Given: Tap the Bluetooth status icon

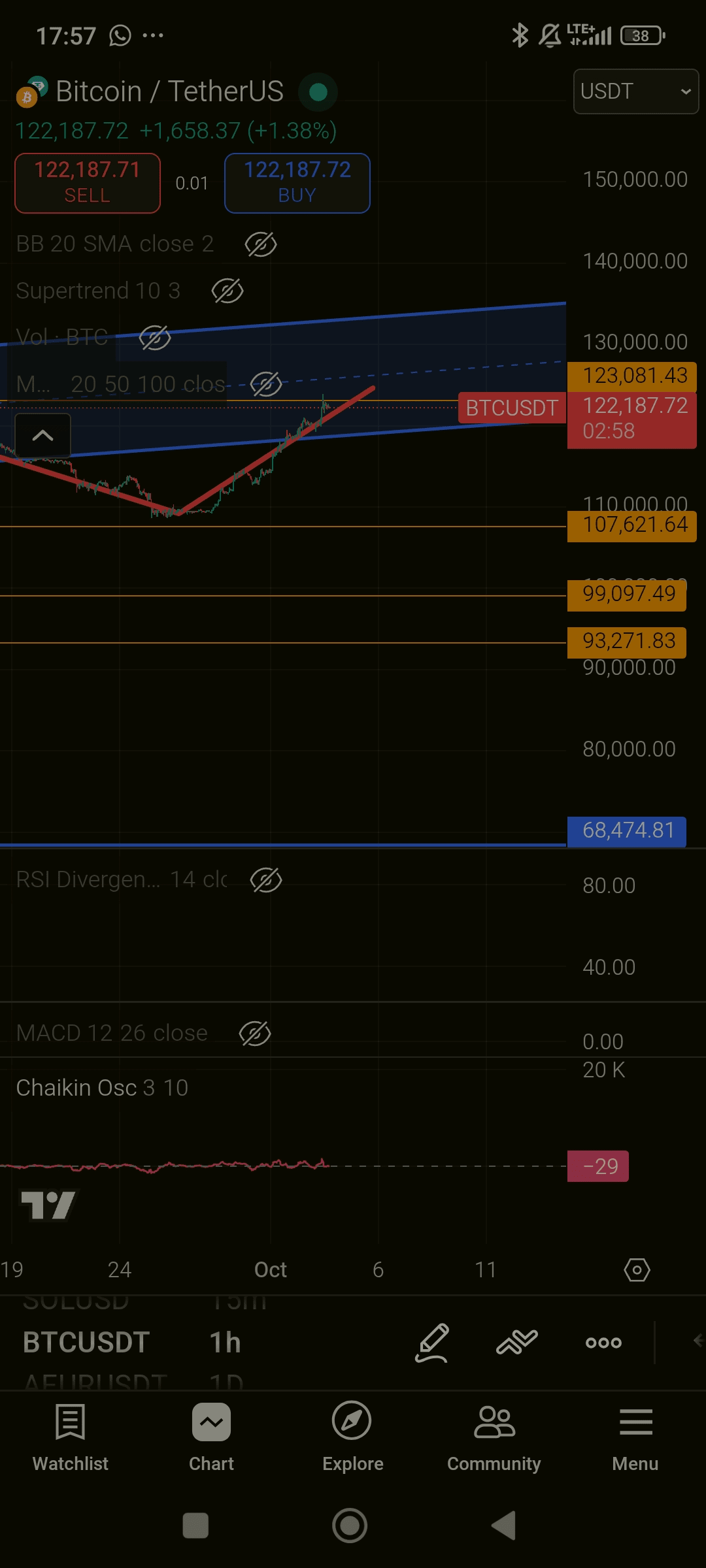Looking at the screenshot, I should (520, 35).
